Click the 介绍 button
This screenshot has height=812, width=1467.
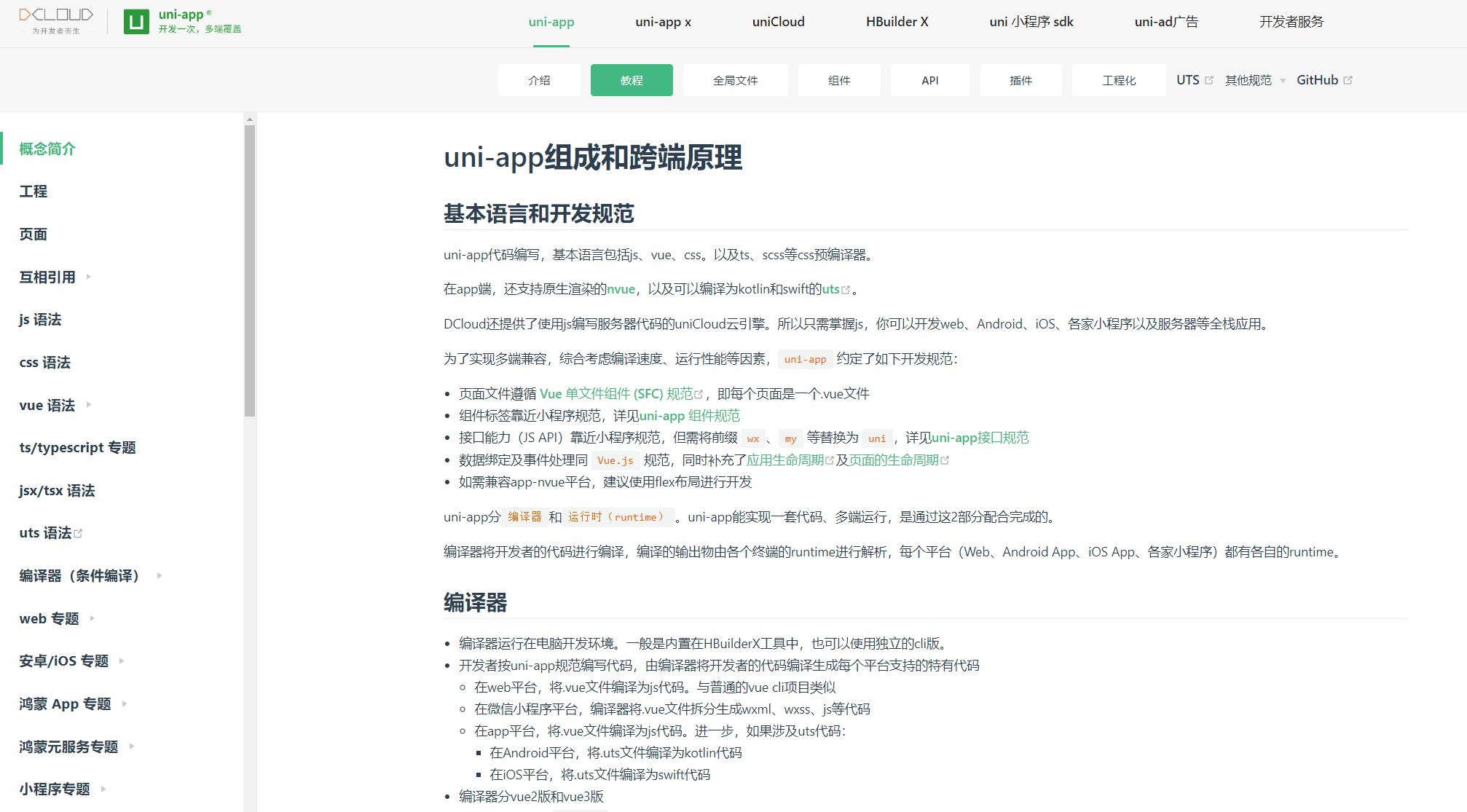539,80
